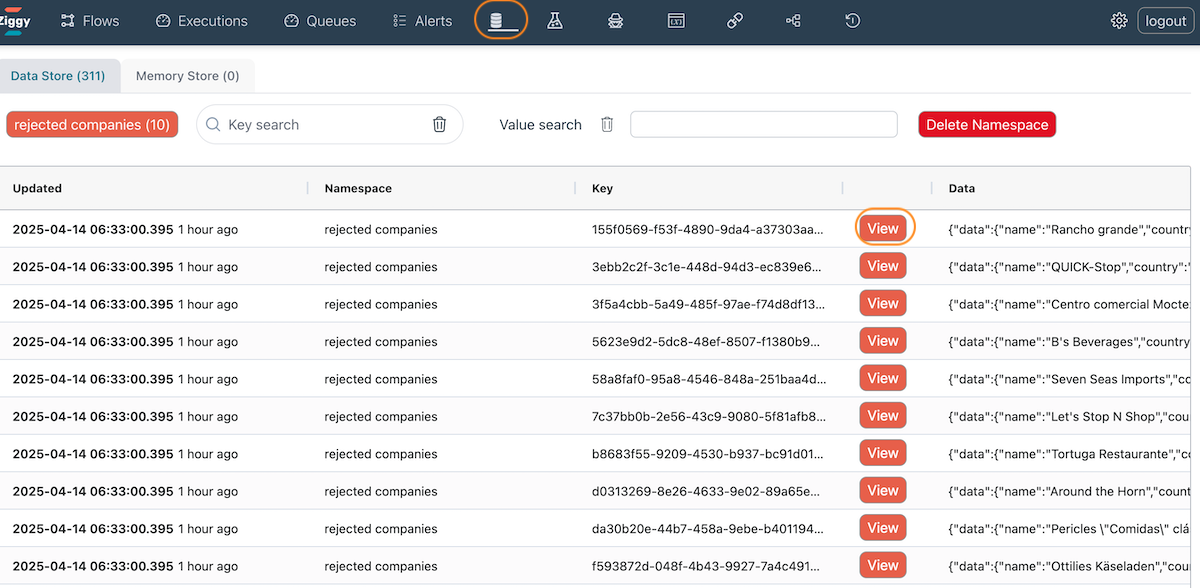
Task: Navigate to Queues
Action: pos(320,21)
